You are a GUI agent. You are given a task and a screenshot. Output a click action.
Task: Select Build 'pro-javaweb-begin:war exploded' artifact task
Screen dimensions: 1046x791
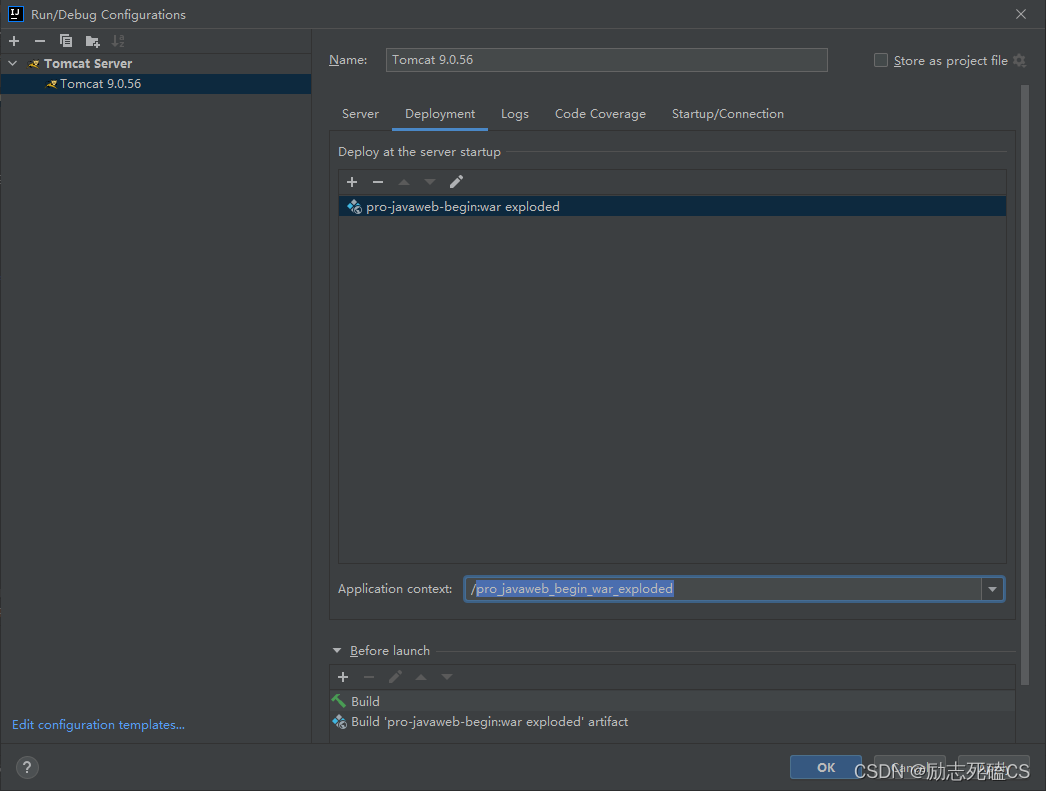[x=672, y=722]
